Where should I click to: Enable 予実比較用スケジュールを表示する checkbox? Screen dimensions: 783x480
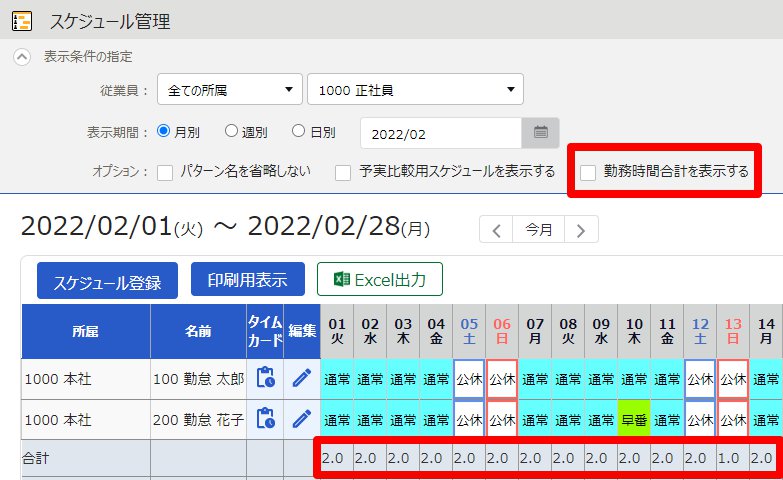(x=343, y=173)
